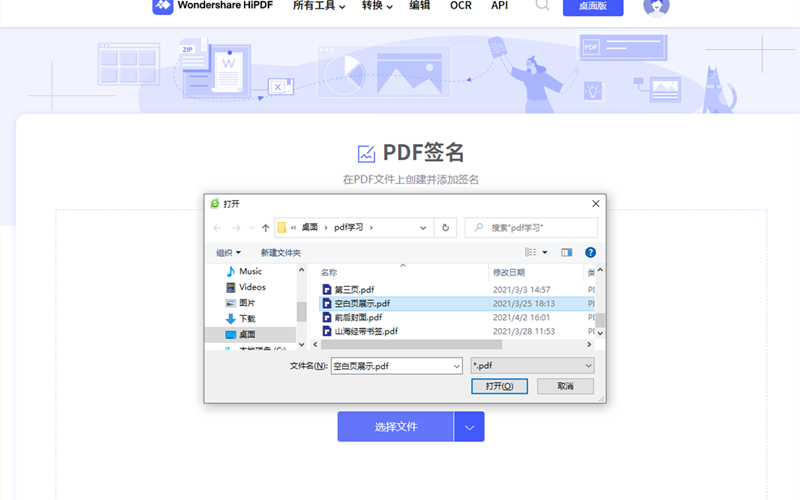This screenshot has height=500, width=800.
Task: Click the 打开(O) button
Action: tap(499, 386)
